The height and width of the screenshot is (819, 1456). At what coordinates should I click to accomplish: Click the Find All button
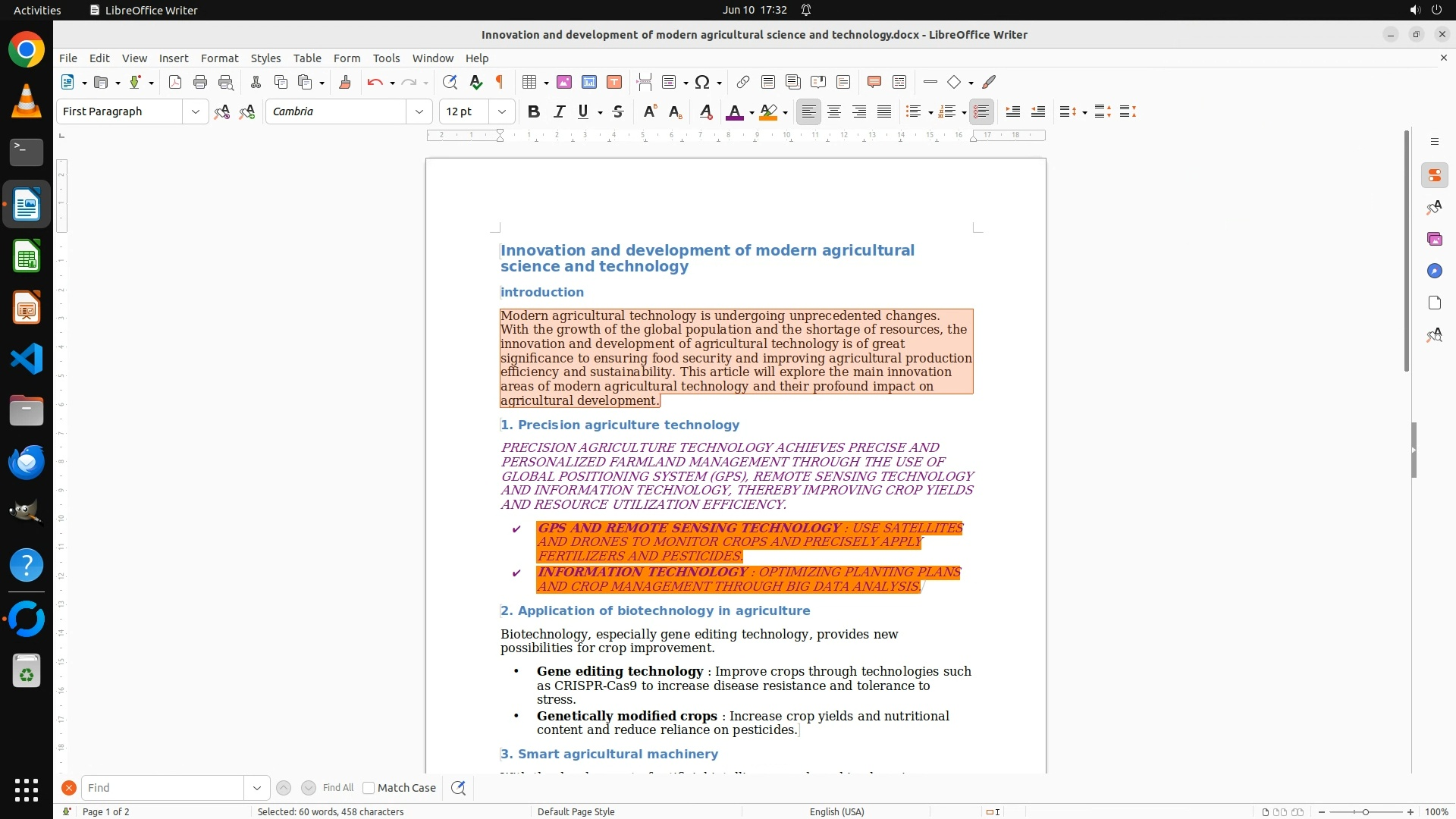coord(338,788)
